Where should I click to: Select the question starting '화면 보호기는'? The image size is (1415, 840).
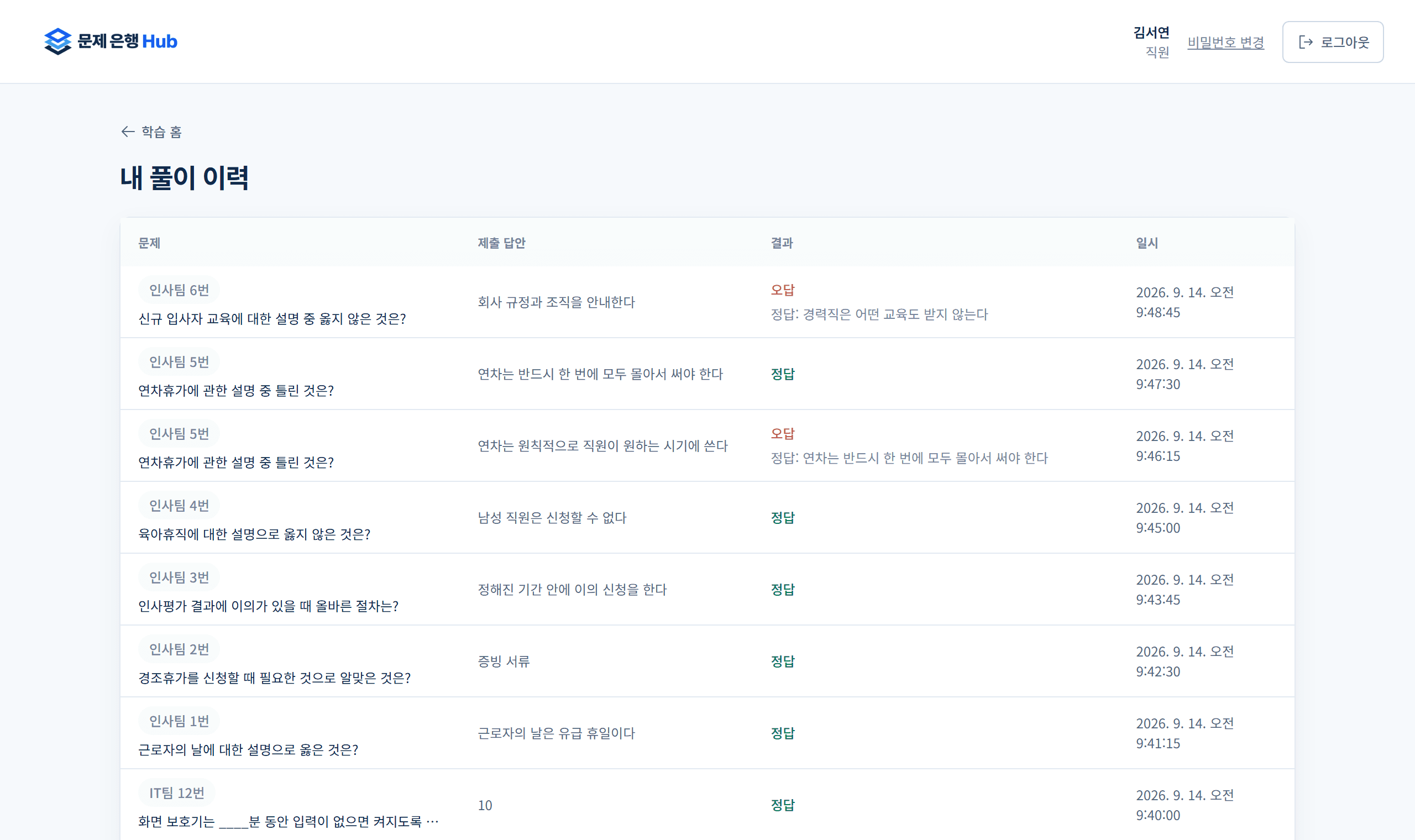289,822
